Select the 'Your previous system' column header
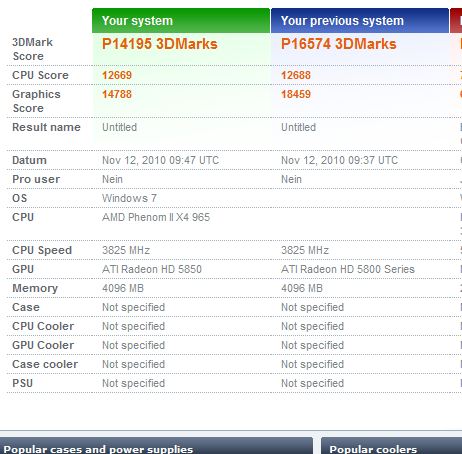462x454 pixels. [x=360, y=21]
